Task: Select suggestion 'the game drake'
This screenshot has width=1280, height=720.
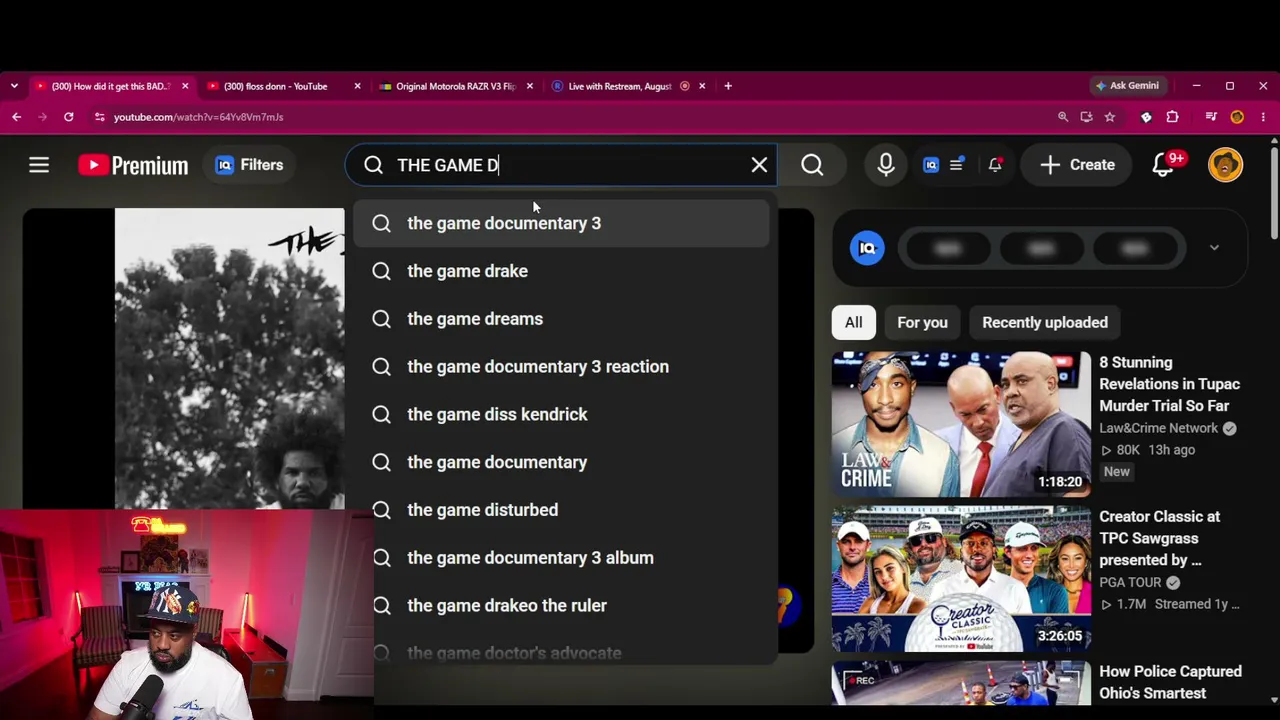Action: click(x=562, y=271)
